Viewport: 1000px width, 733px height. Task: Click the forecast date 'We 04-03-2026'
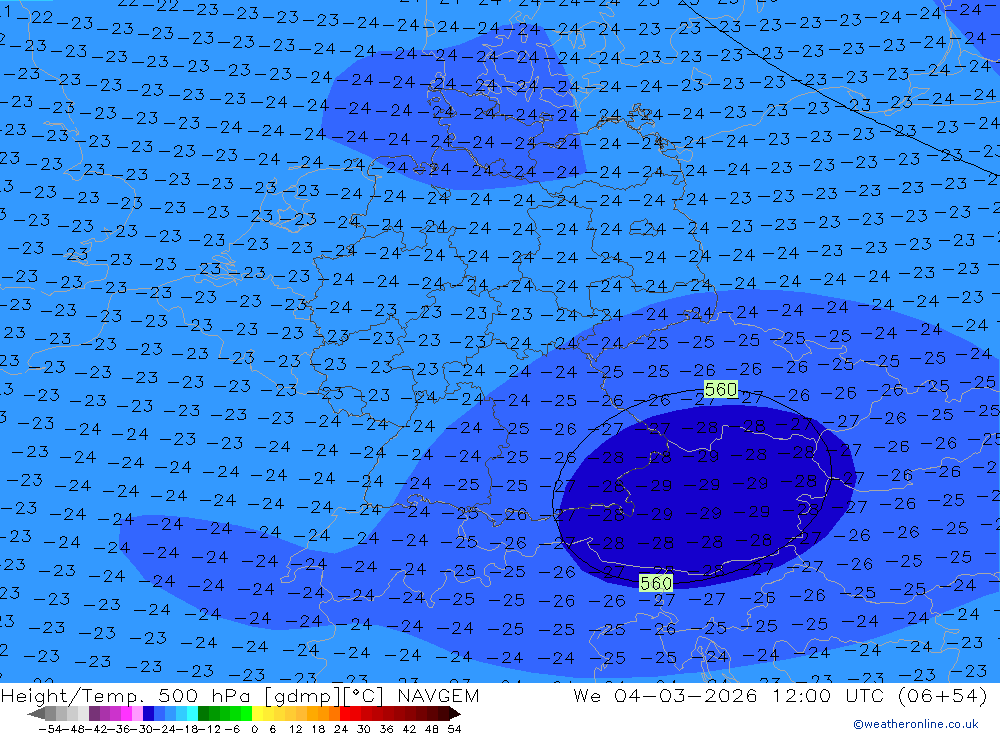[665, 695]
